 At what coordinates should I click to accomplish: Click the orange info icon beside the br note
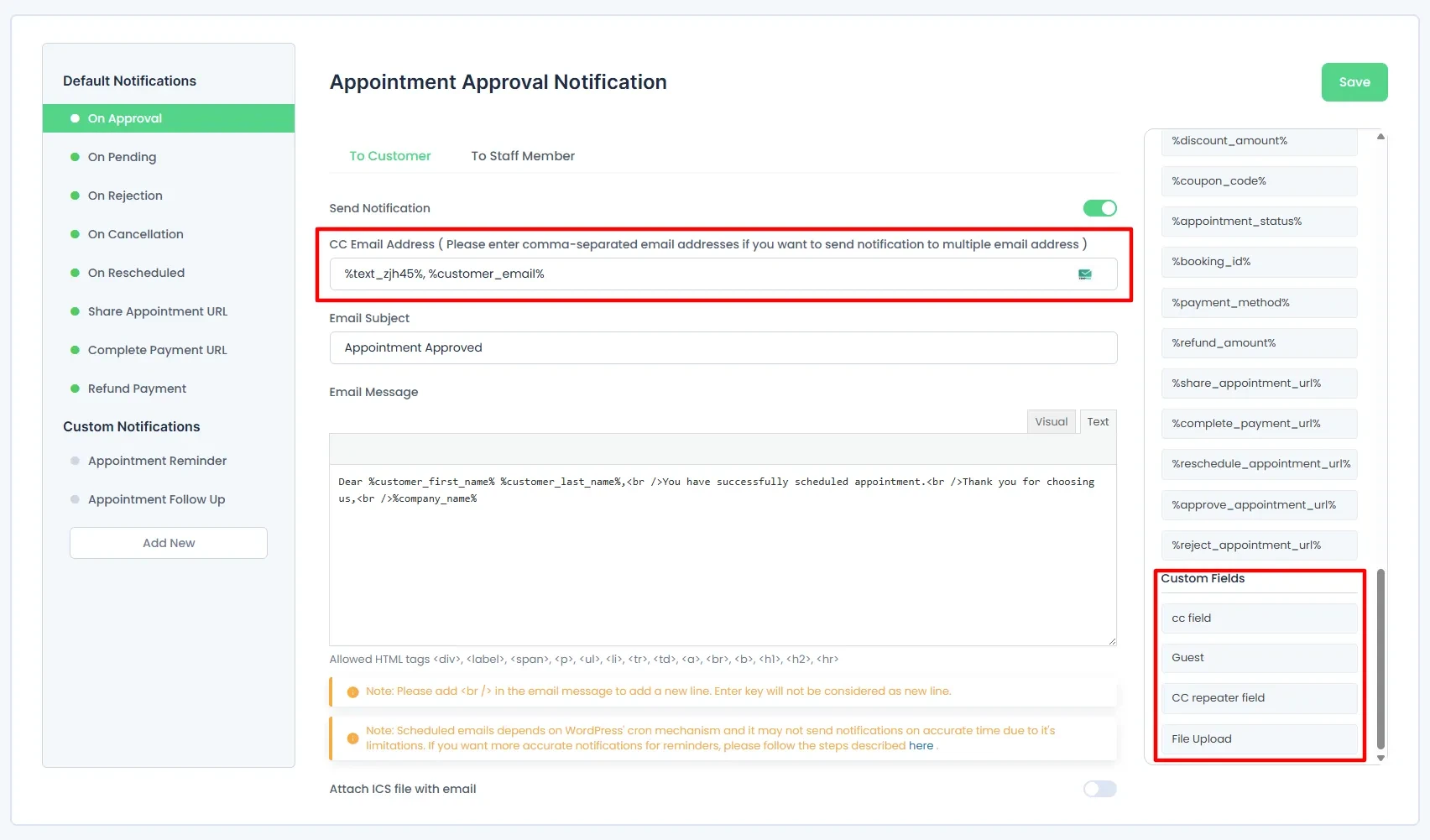352,692
